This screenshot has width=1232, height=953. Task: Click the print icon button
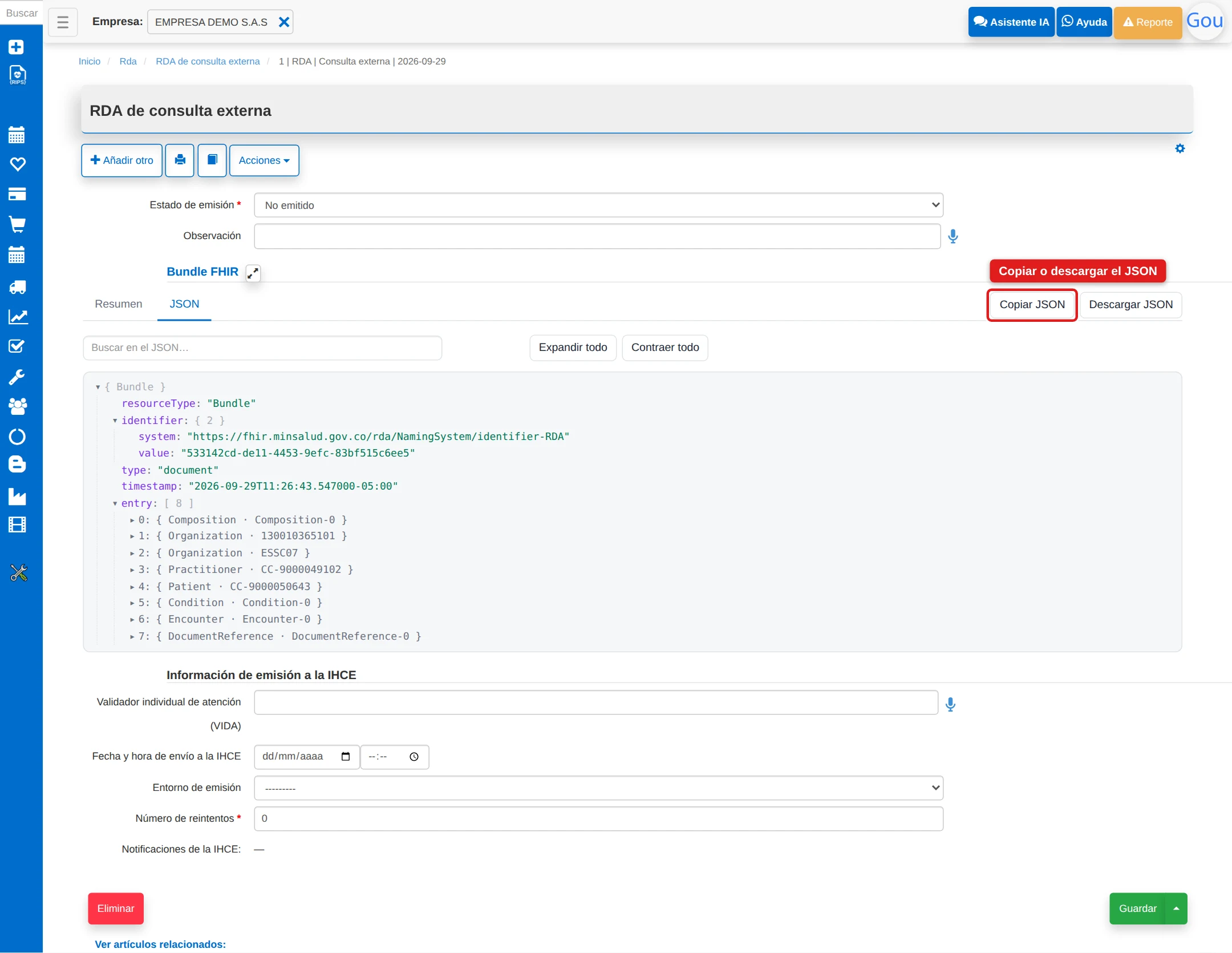pos(180,160)
